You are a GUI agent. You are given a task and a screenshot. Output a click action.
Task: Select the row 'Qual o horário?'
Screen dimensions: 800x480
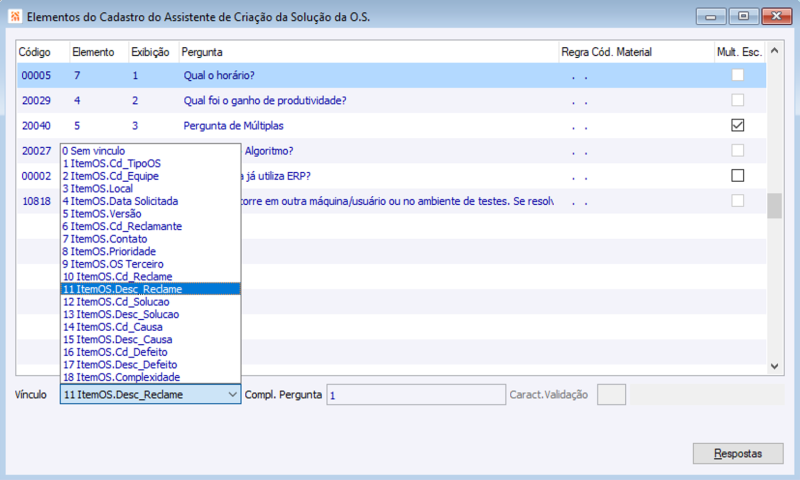(x=391, y=75)
